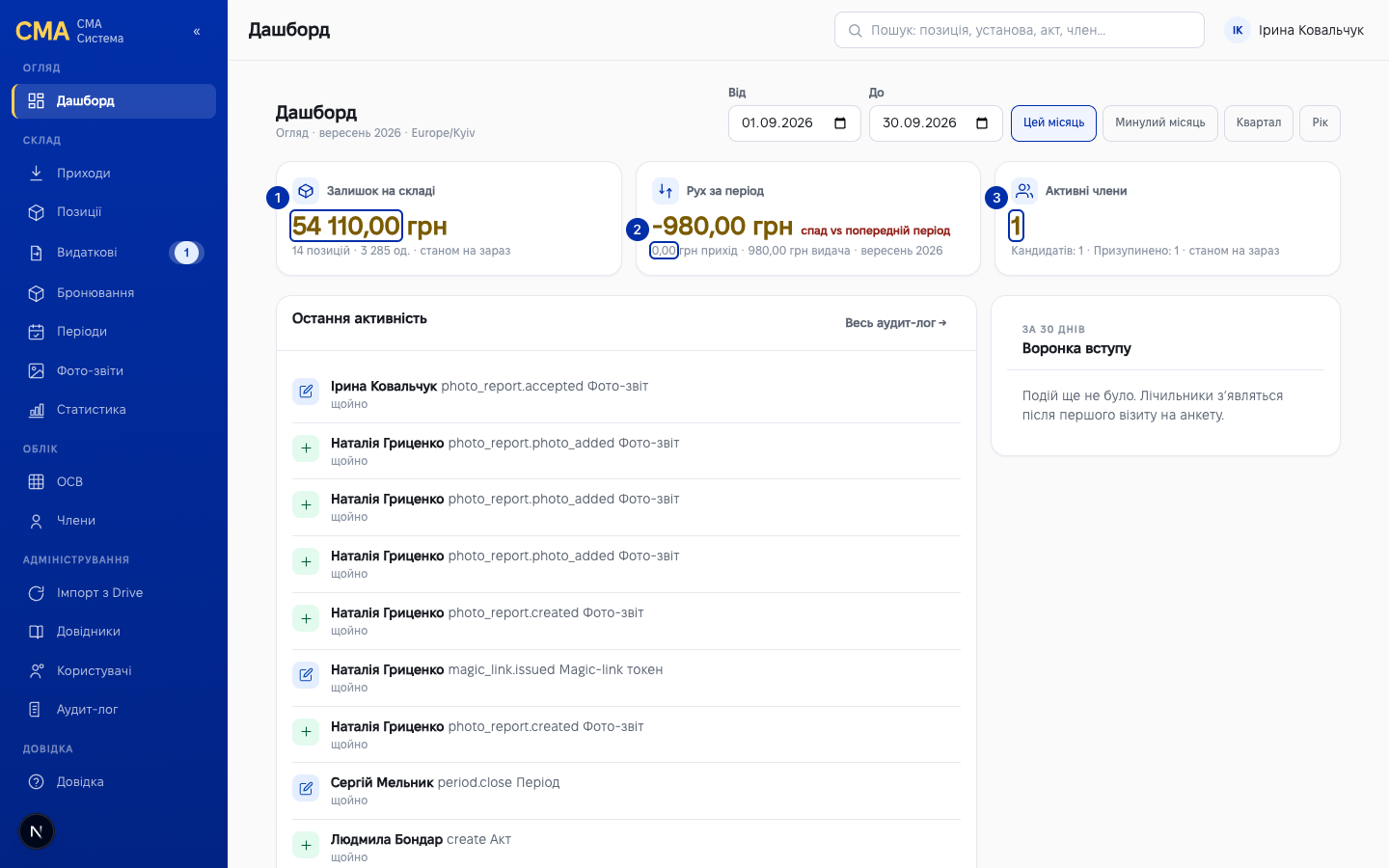Click the Активні члени card title
This screenshot has width=1389, height=868.
[1086, 191]
